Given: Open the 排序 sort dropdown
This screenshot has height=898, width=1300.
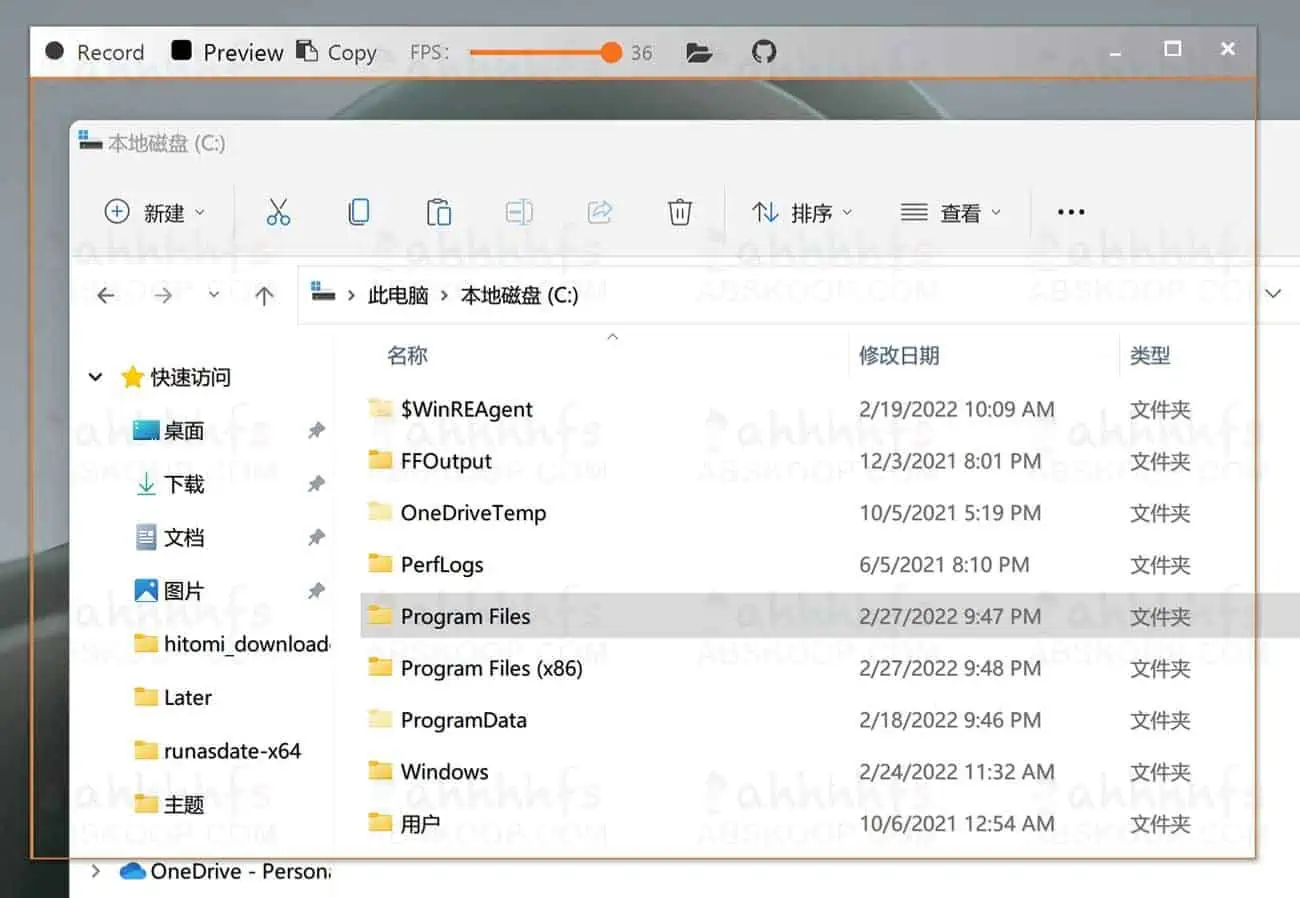Looking at the screenshot, I should (802, 211).
